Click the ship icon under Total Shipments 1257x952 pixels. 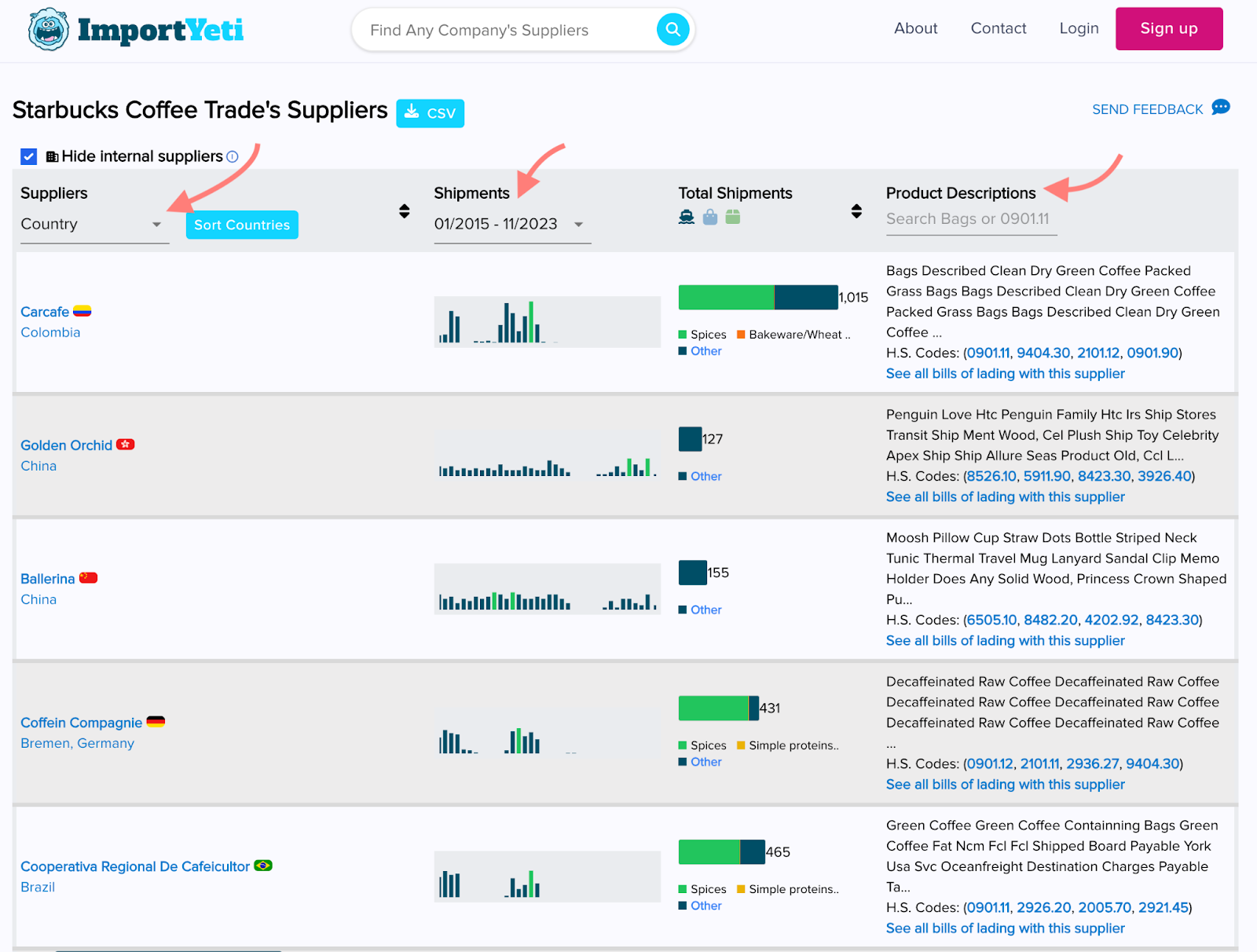point(687,218)
